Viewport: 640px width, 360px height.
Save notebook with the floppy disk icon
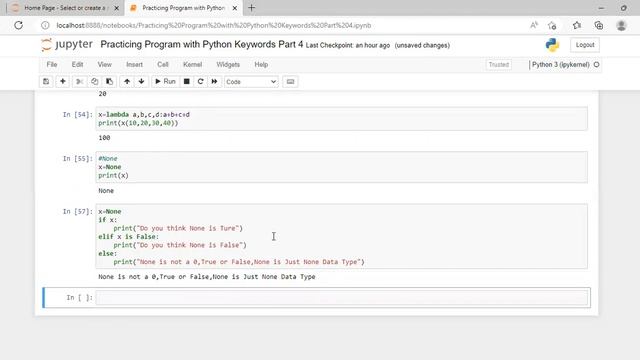coord(46,82)
